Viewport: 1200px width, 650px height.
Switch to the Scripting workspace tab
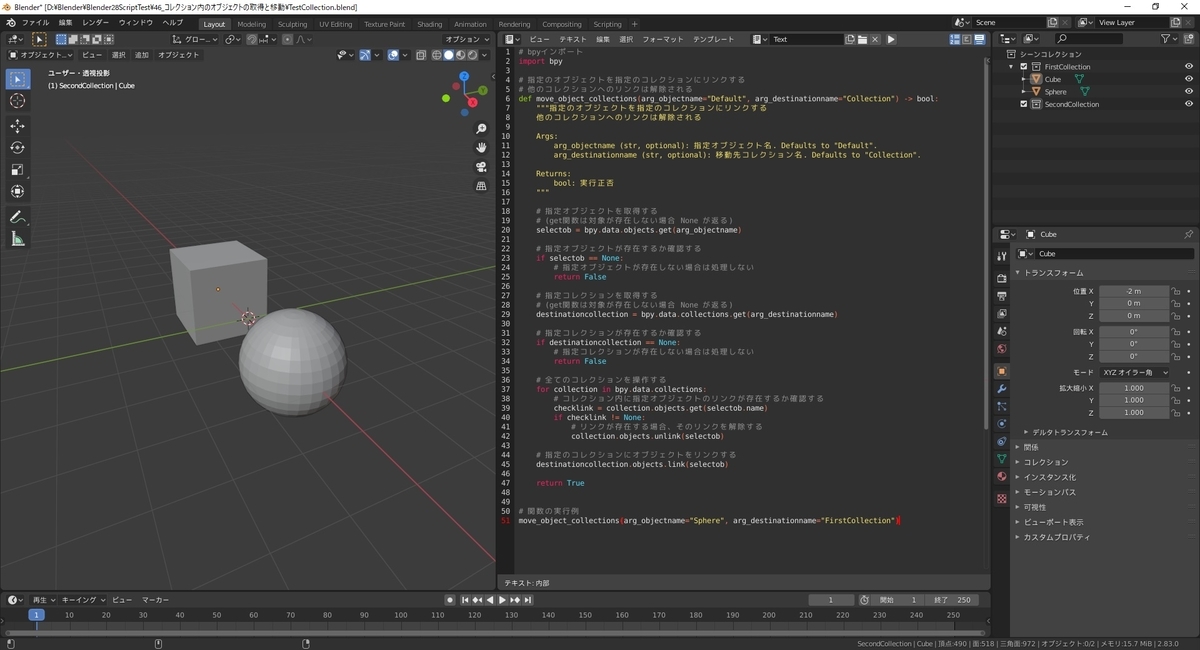click(x=607, y=24)
